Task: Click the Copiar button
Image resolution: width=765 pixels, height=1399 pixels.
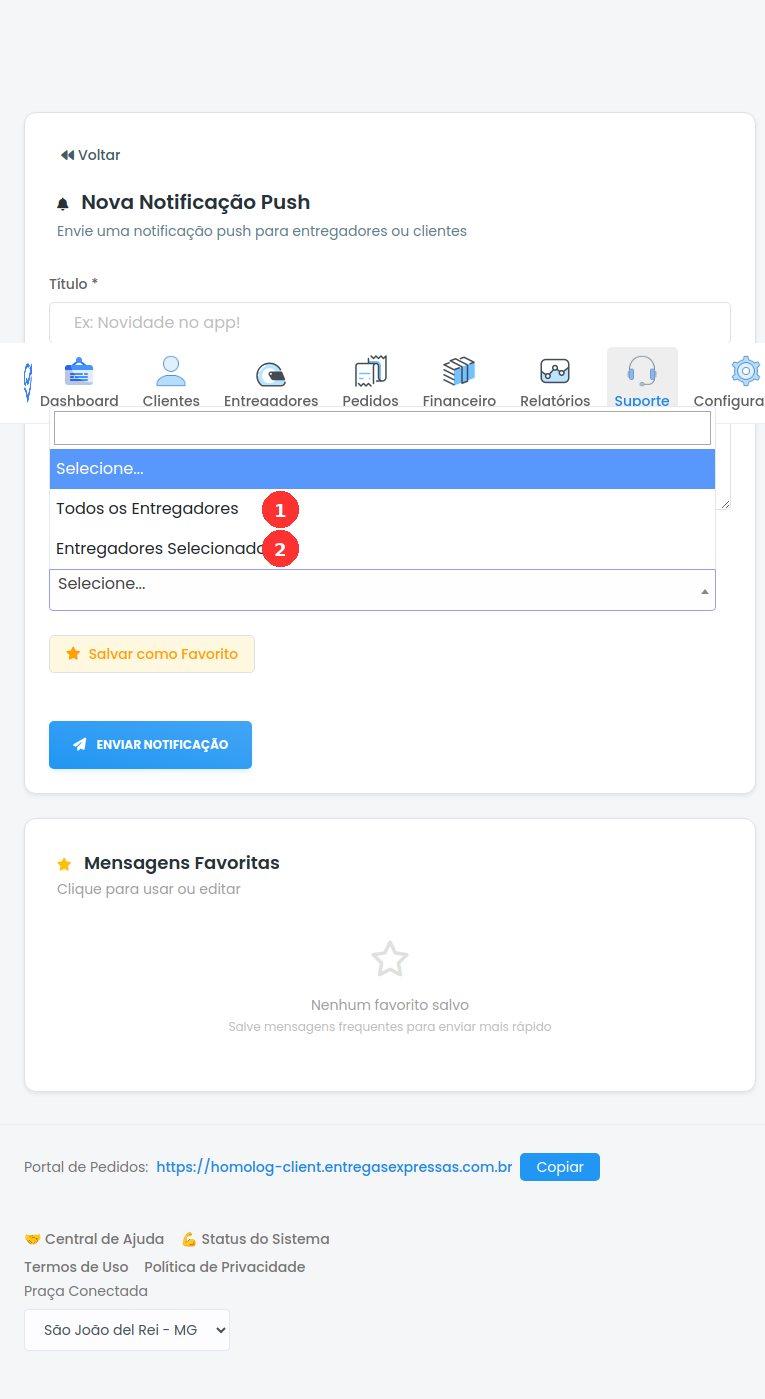Action: coord(560,1167)
